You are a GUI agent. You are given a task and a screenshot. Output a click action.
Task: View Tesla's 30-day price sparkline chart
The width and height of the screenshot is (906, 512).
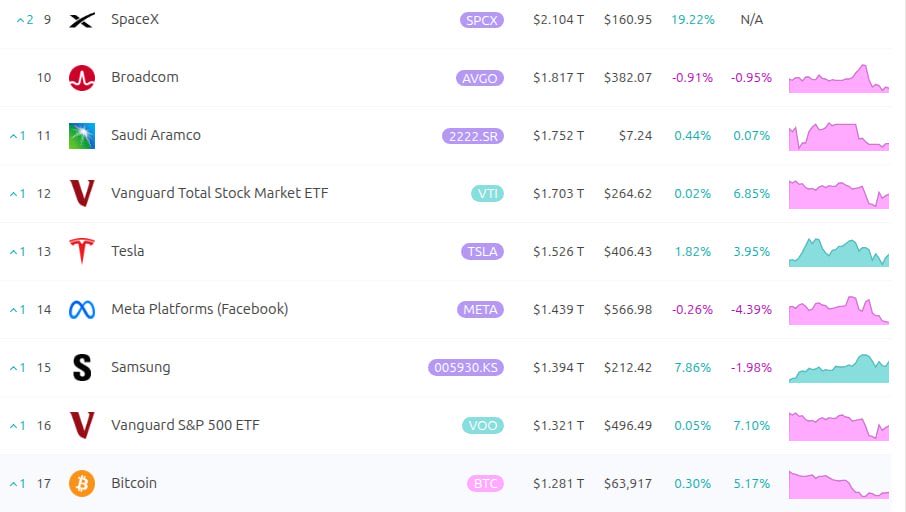[839, 252]
